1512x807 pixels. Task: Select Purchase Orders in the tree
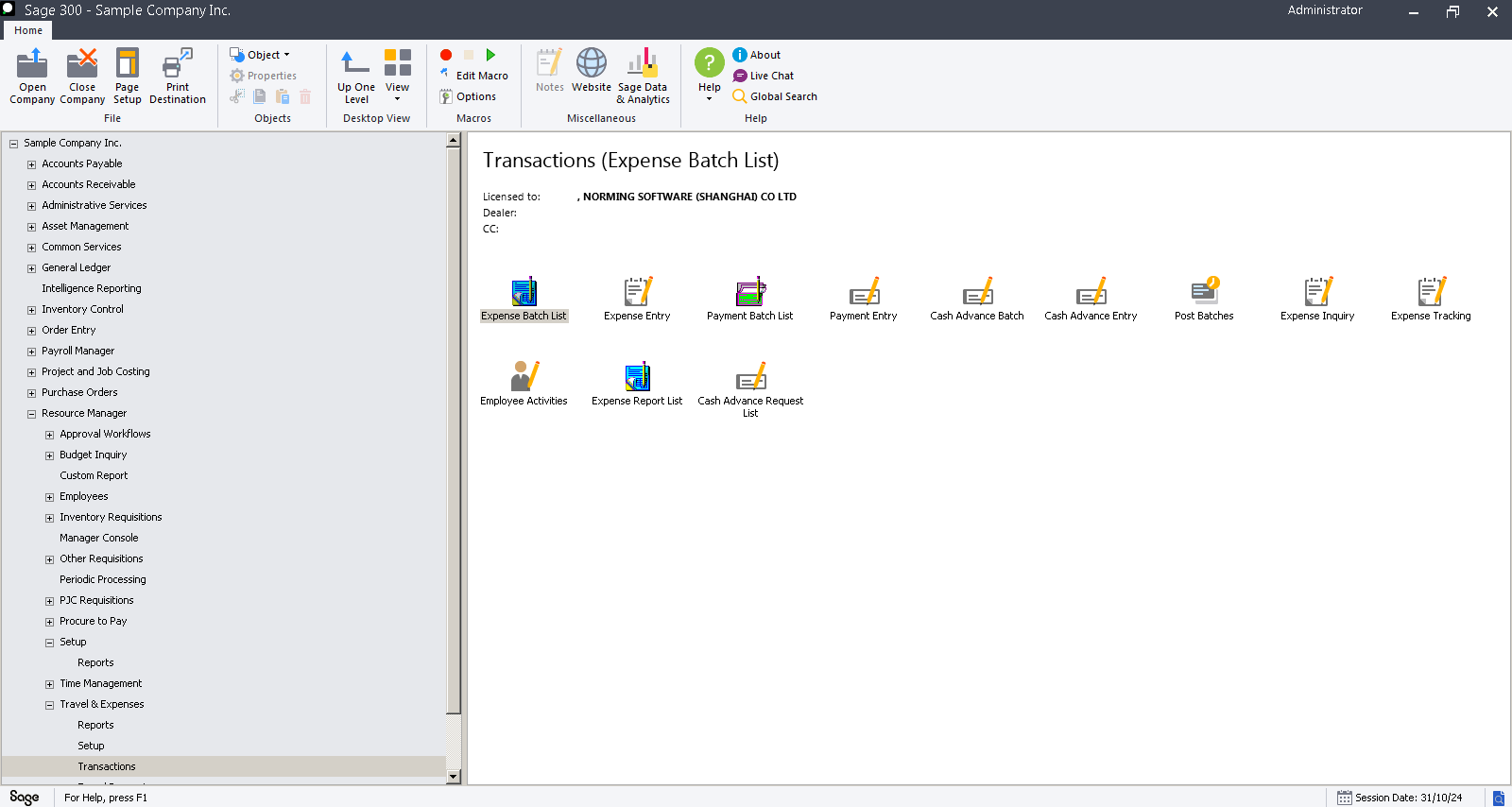[79, 392]
